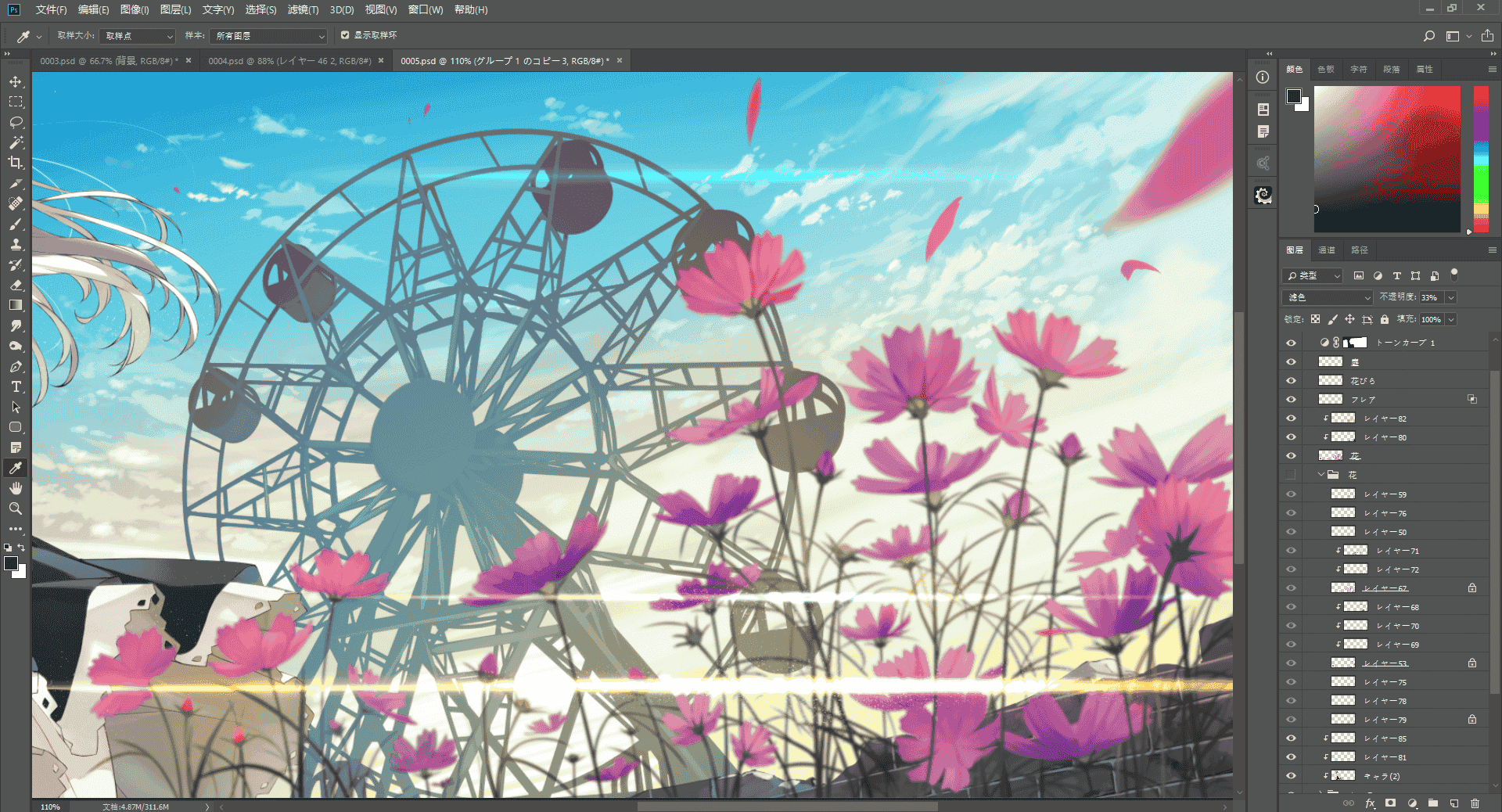Toggle the 显示取样环 checkbox
This screenshot has height=812, width=1502.
(345, 35)
